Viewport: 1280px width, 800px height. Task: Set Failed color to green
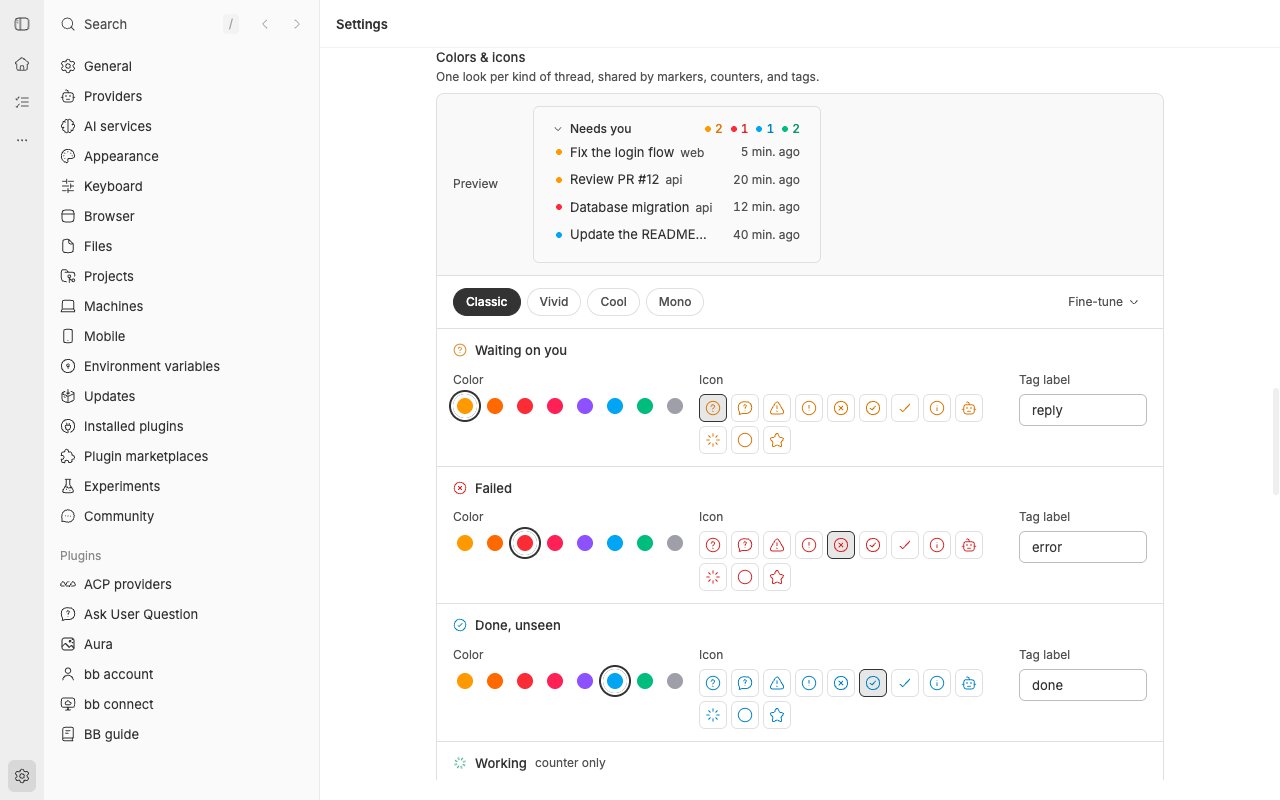tap(645, 543)
